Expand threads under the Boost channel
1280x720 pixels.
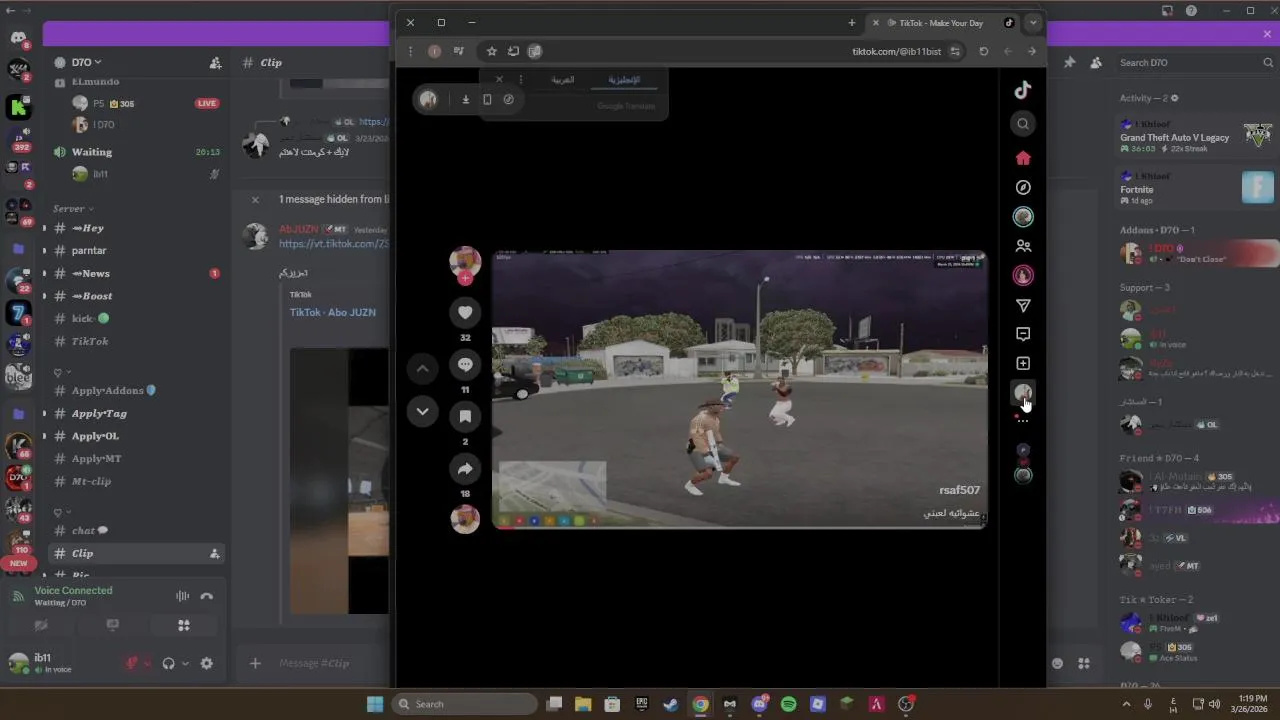[x=44, y=296]
